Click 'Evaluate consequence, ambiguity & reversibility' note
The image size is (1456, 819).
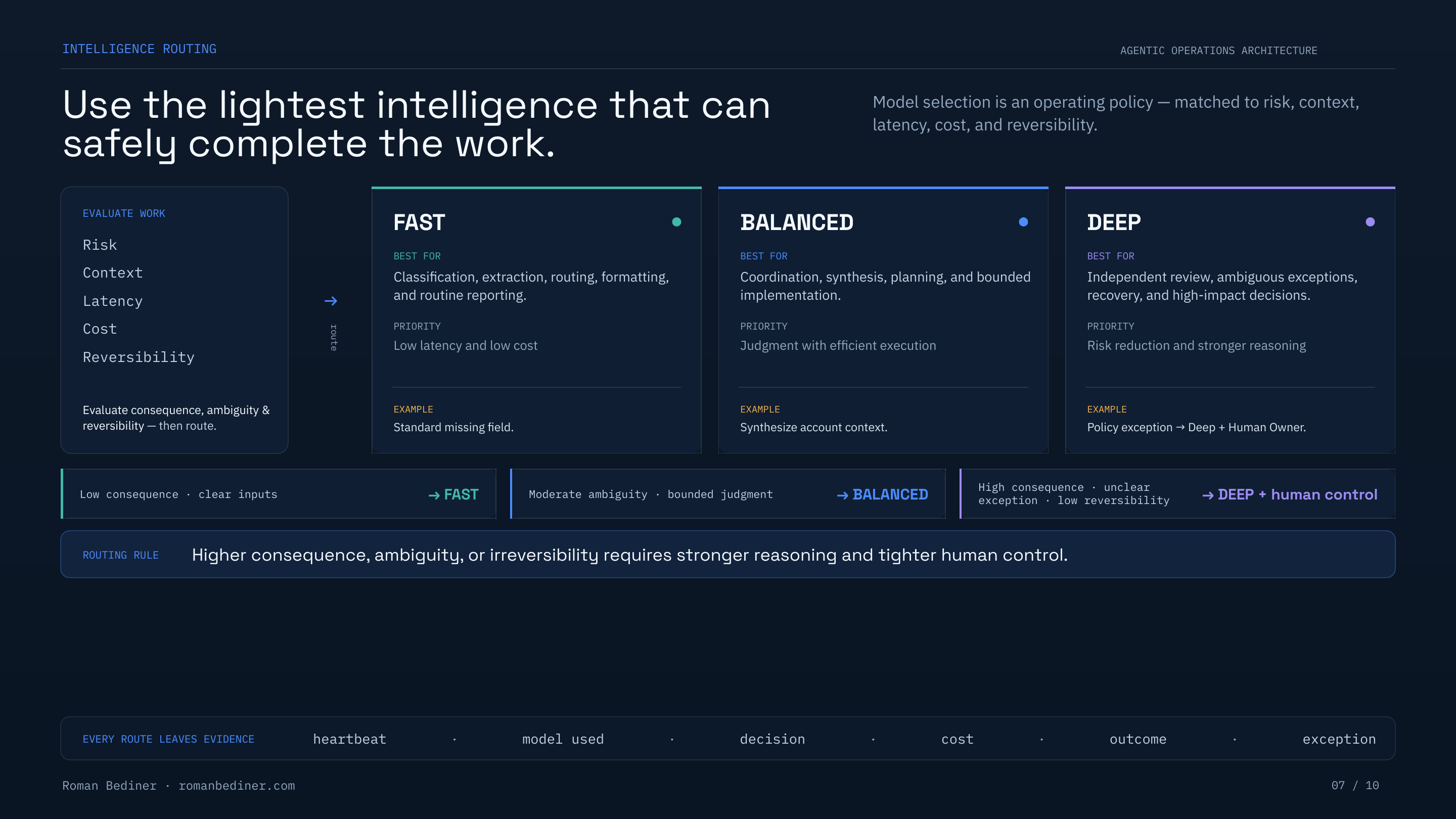[x=176, y=418]
